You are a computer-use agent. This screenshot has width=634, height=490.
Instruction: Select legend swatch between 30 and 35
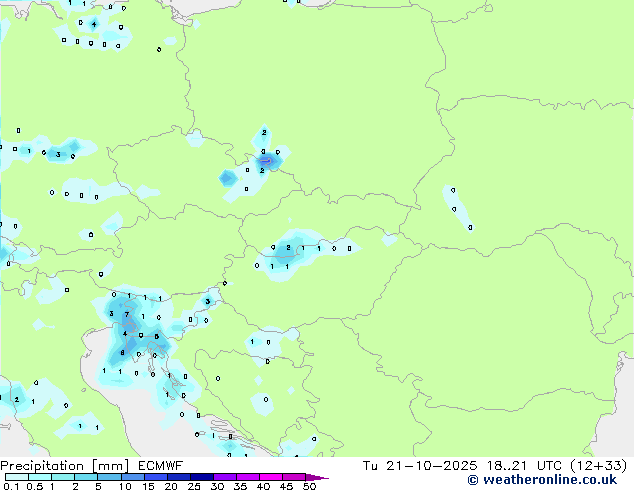click(225, 477)
